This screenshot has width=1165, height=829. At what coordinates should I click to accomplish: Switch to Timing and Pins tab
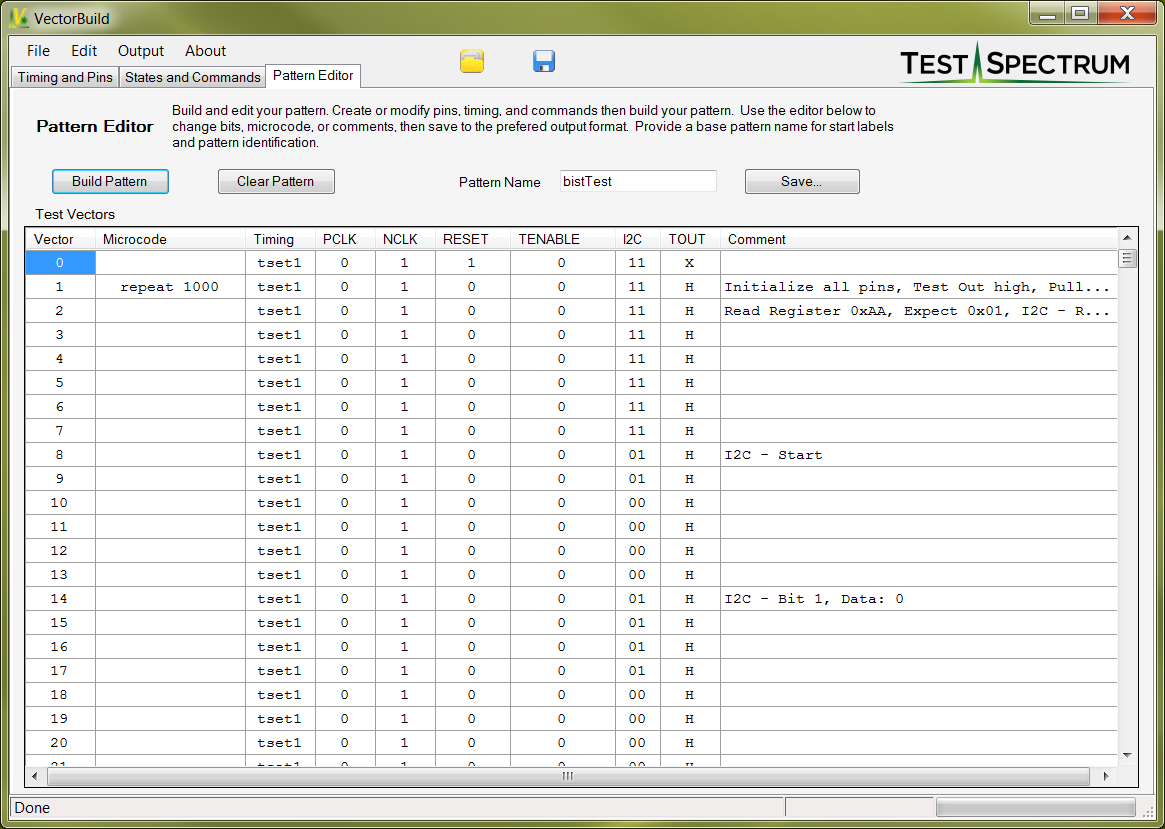tap(65, 77)
